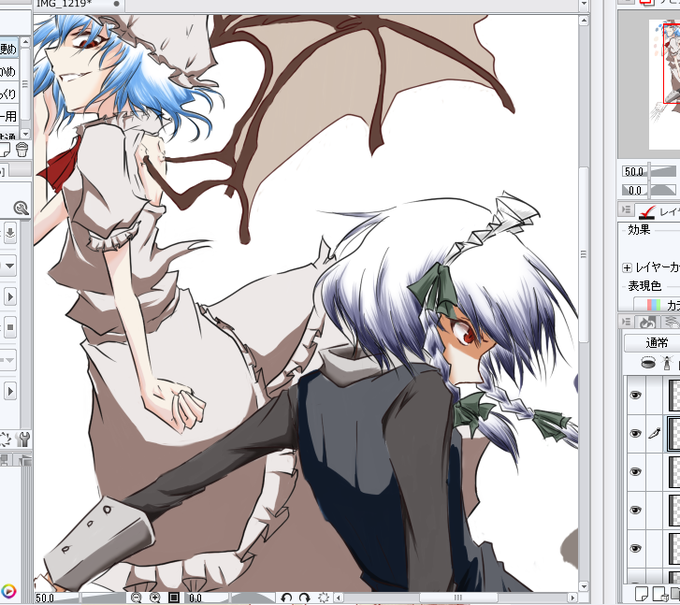Create a new vector layer icon at palette bottom

(x=660, y=593)
